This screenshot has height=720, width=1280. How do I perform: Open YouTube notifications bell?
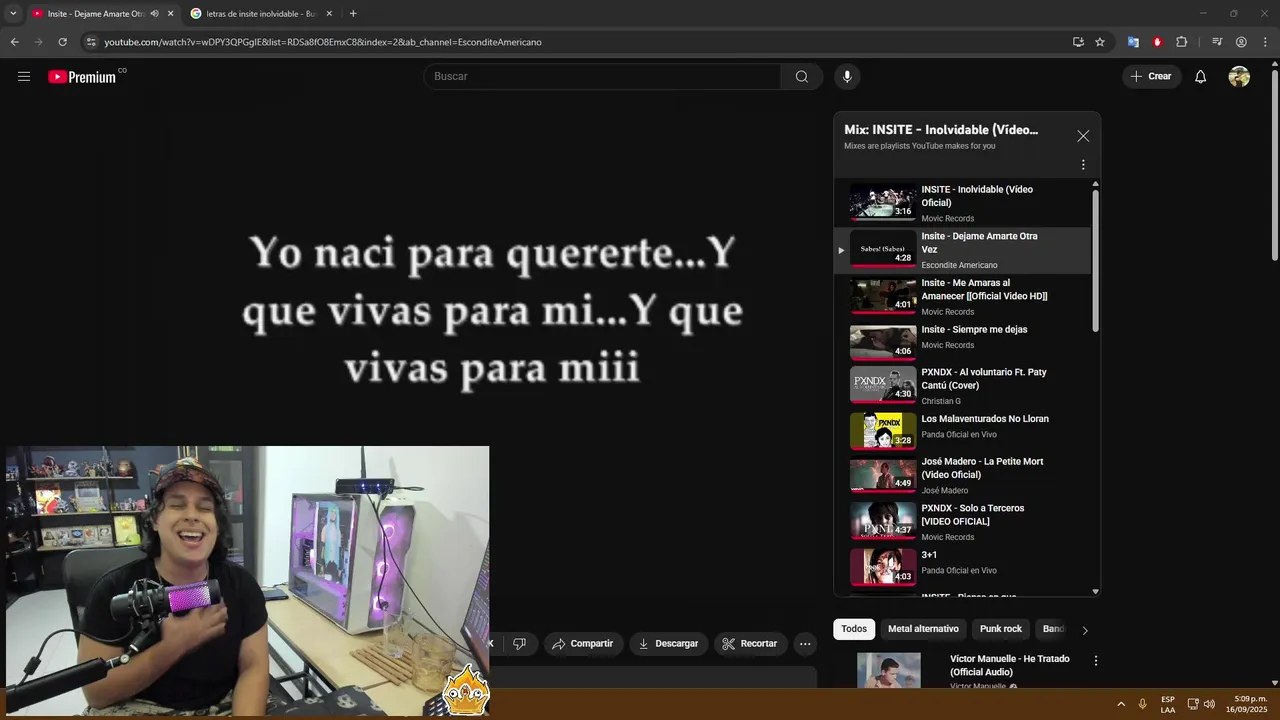(x=1200, y=76)
